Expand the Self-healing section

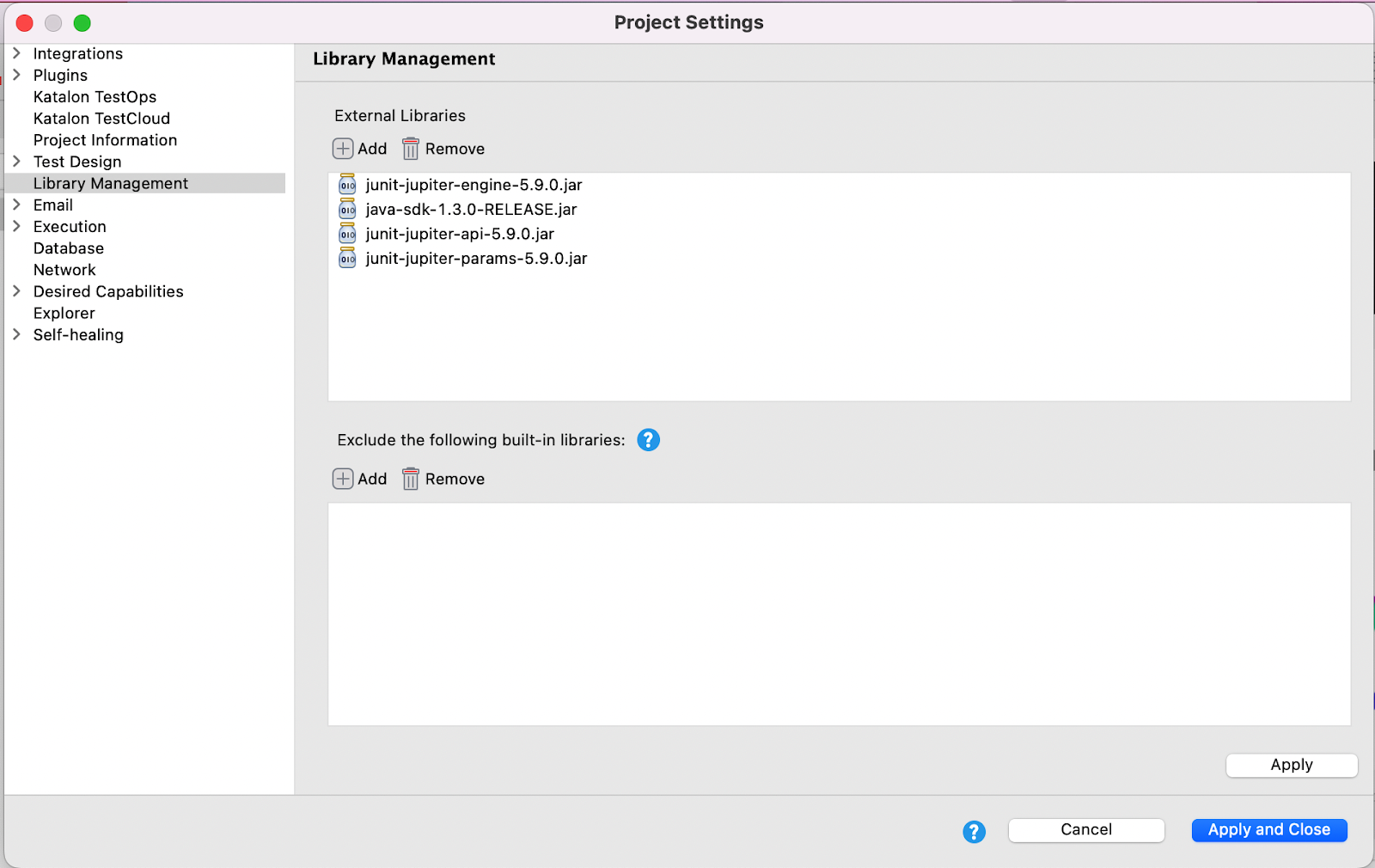[x=16, y=334]
